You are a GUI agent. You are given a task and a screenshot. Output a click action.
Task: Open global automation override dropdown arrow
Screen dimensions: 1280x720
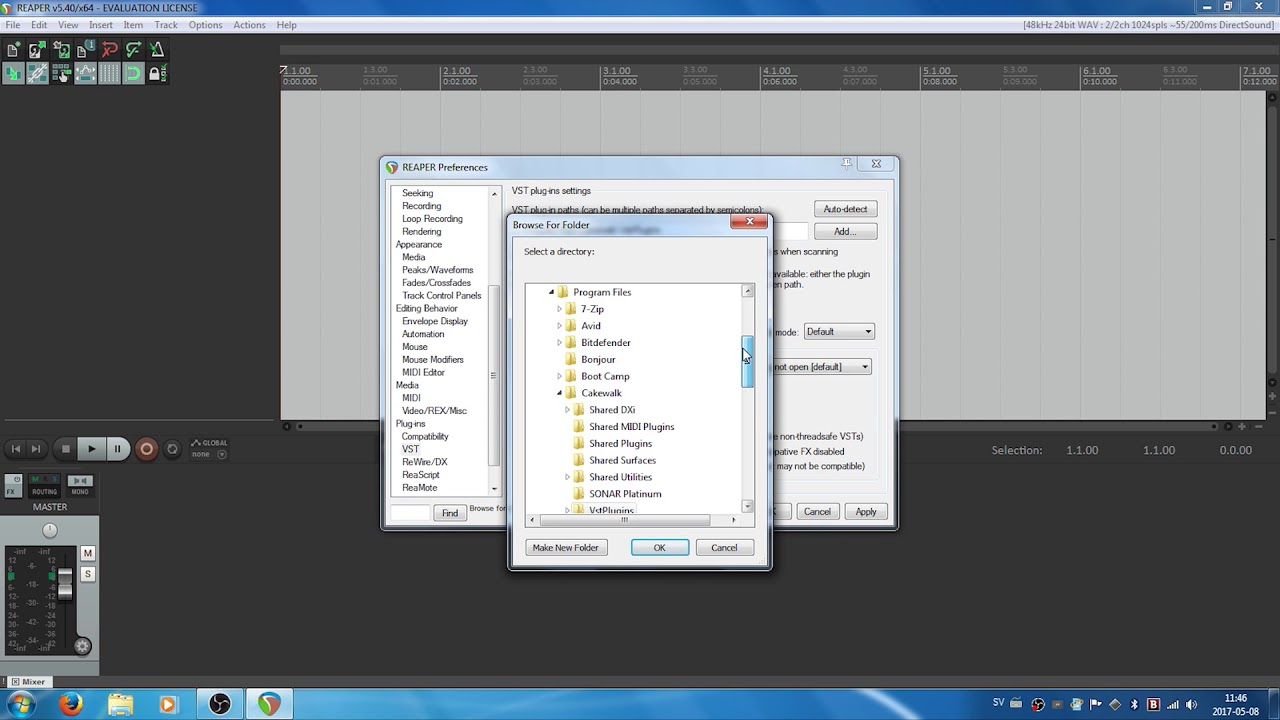pos(222,454)
